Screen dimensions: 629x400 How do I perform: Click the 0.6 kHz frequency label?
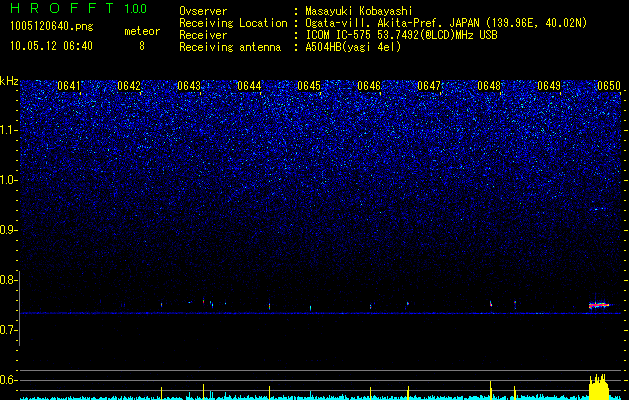coord(7,380)
